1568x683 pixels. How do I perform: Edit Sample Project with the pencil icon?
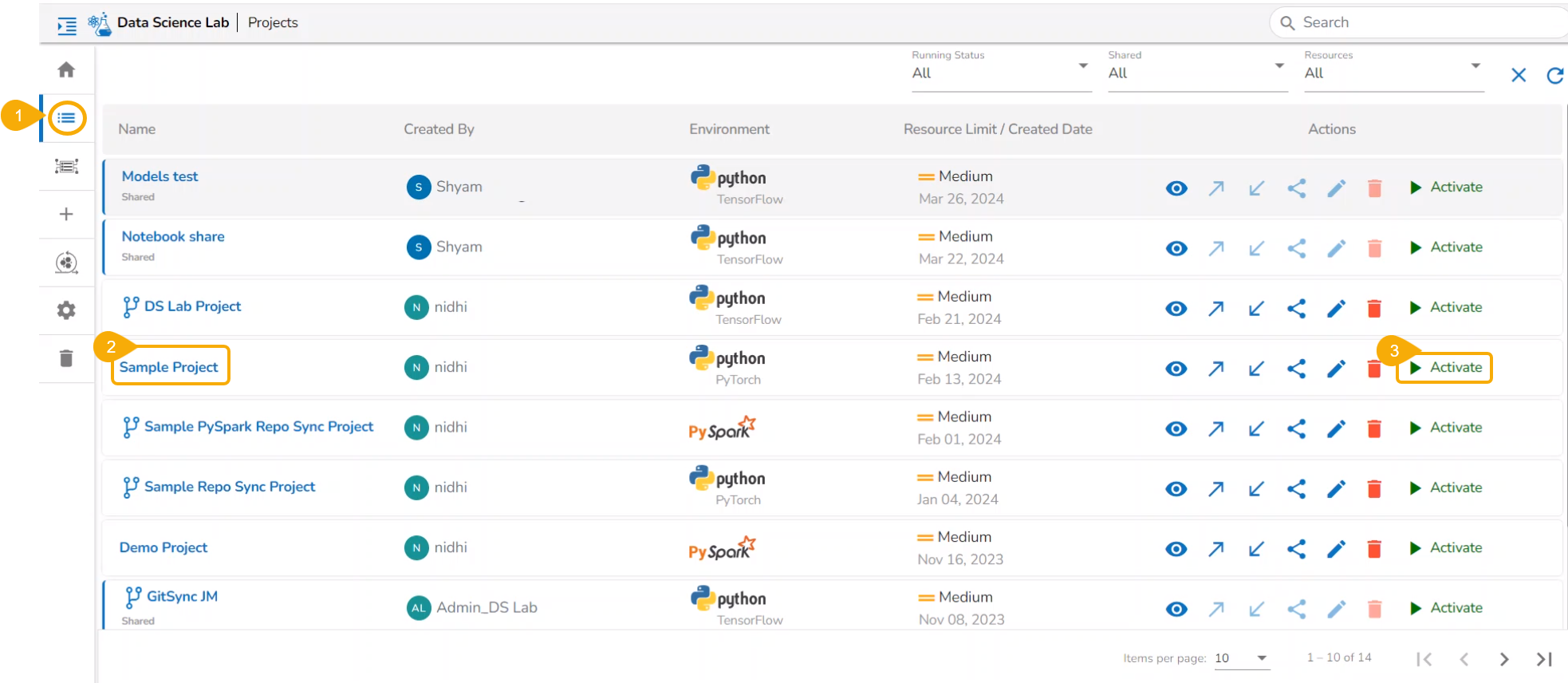tap(1336, 369)
